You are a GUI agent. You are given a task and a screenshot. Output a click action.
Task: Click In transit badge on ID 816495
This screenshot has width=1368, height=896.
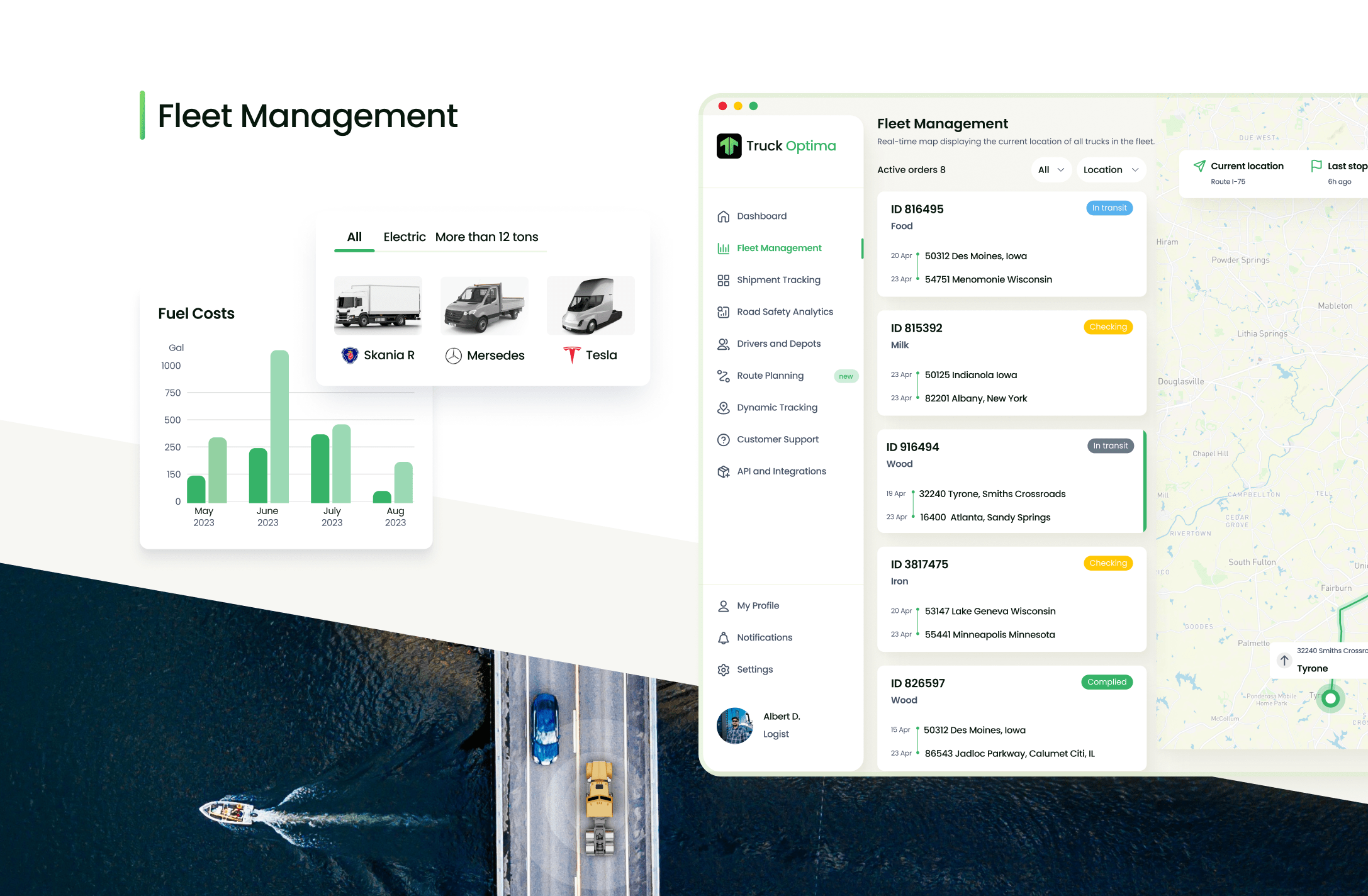click(1109, 208)
